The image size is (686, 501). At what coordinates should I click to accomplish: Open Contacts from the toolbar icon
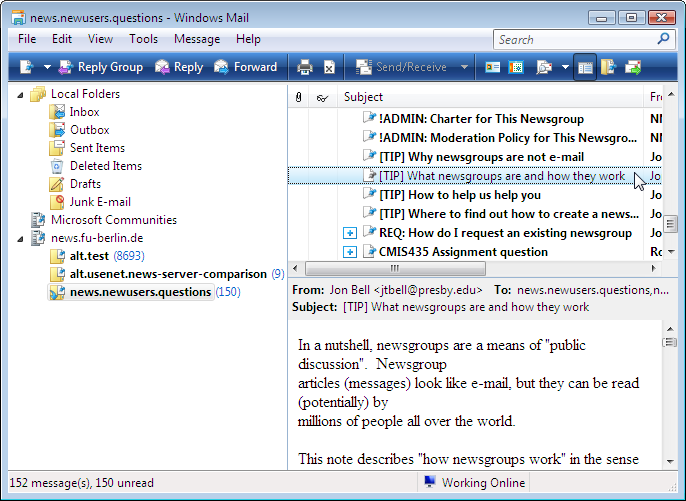[492, 67]
